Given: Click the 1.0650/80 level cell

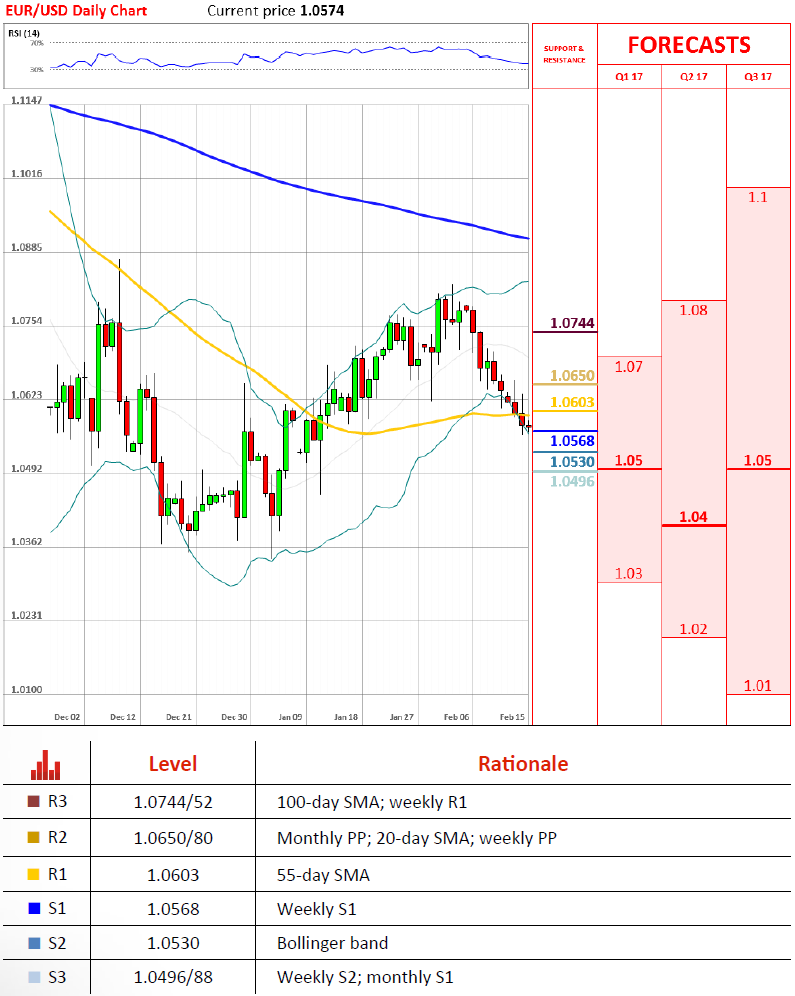Looking at the screenshot, I should pos(173,838).
